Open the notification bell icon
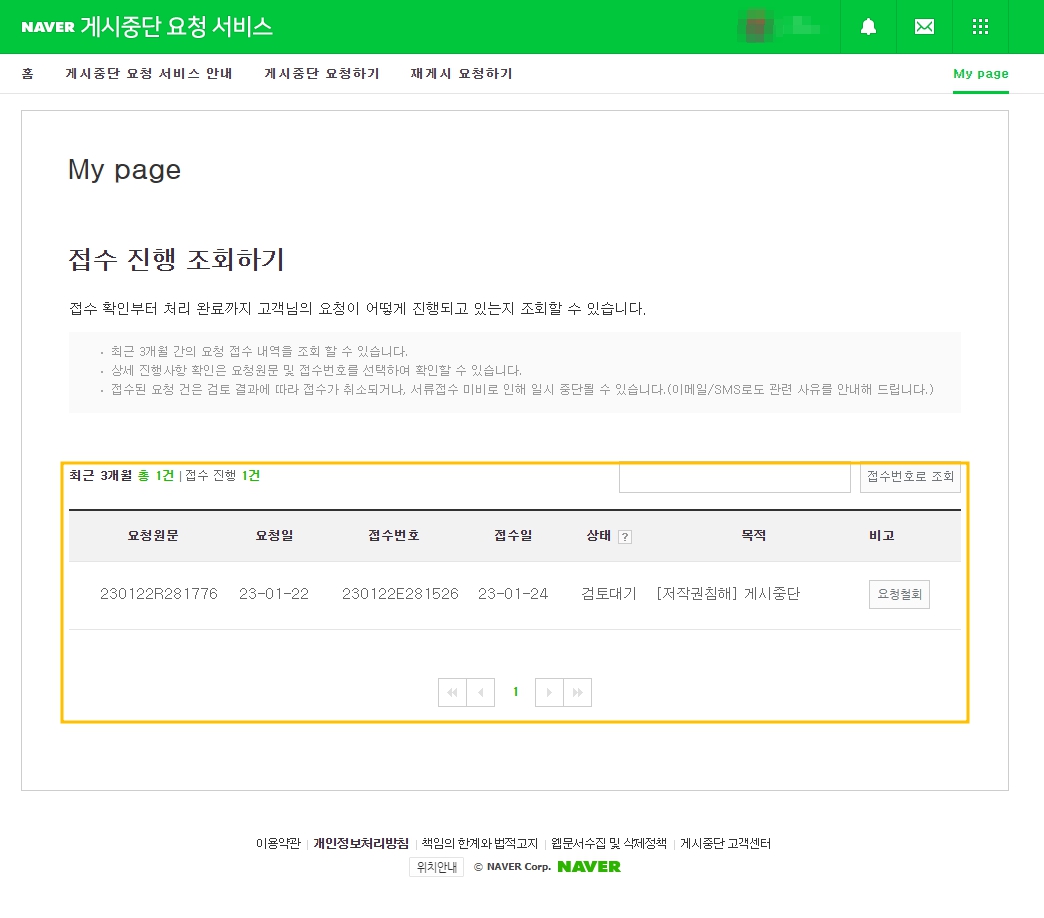1044x918 pixels. pos(867,27)
